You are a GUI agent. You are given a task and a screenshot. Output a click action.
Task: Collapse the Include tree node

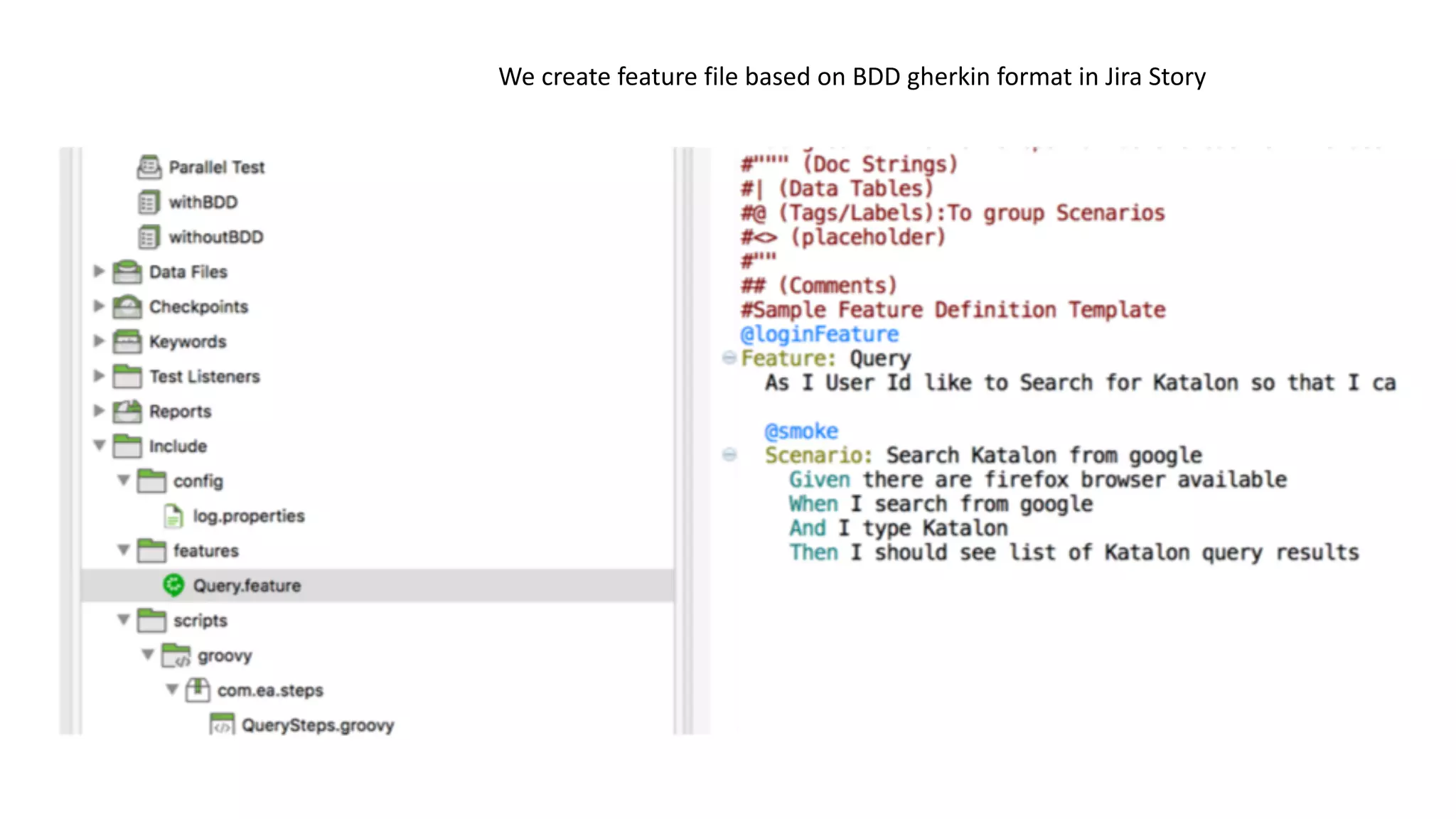click(x=100, y=446)
